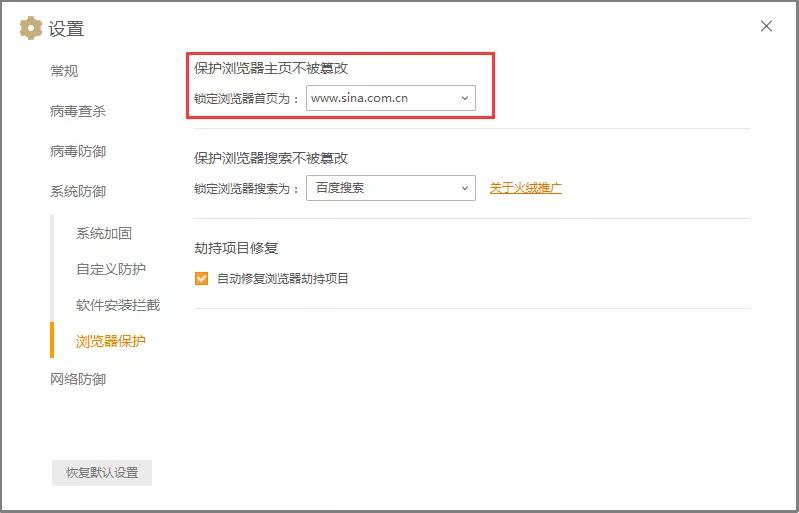799x513 pixels.
Task: Open the homepage lock dropdown showing www.sina.com.cn
Action: (x=391, y=98)
